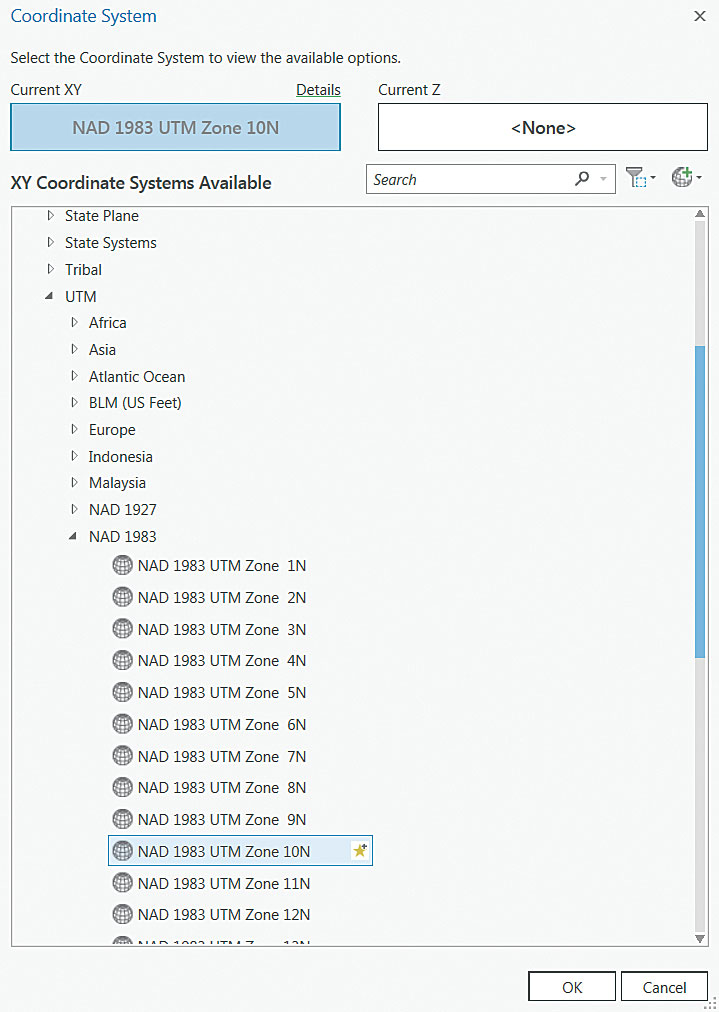The image size is (719, 1012).
Task: Select NAD 1983 UTM Zone 11N
Action: click(x=224, y=883)
